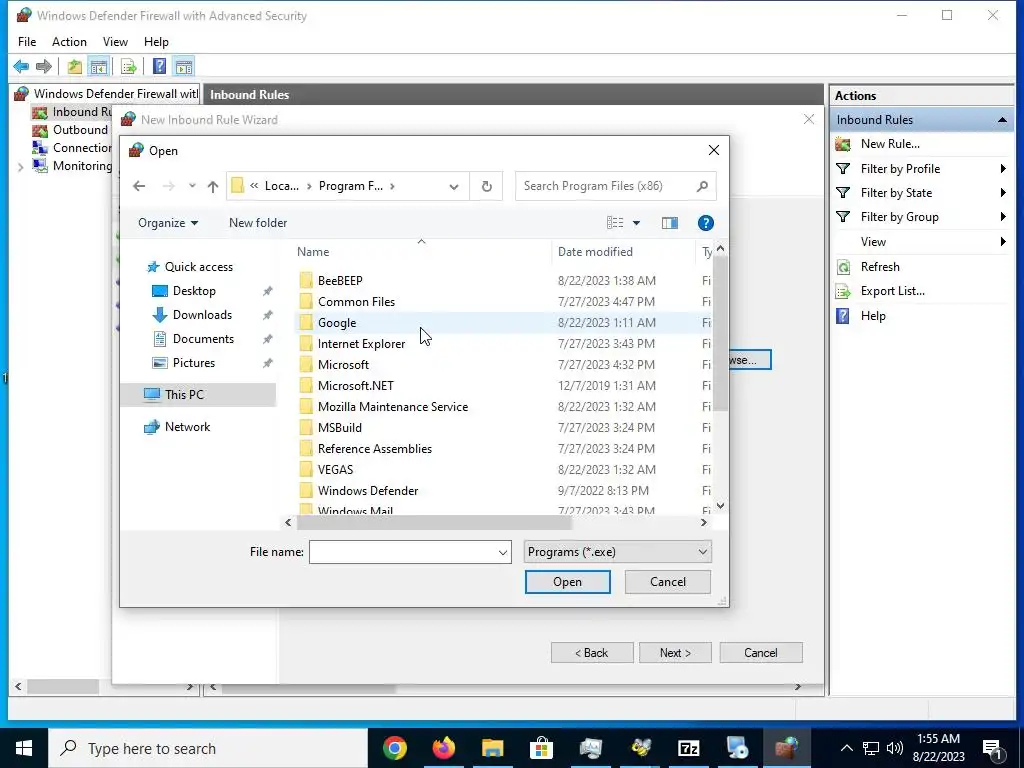Screen dimensions: 1024x768
Task: Toggle the show/hide console tree toolbar icon
Action: tap(99, 66)
